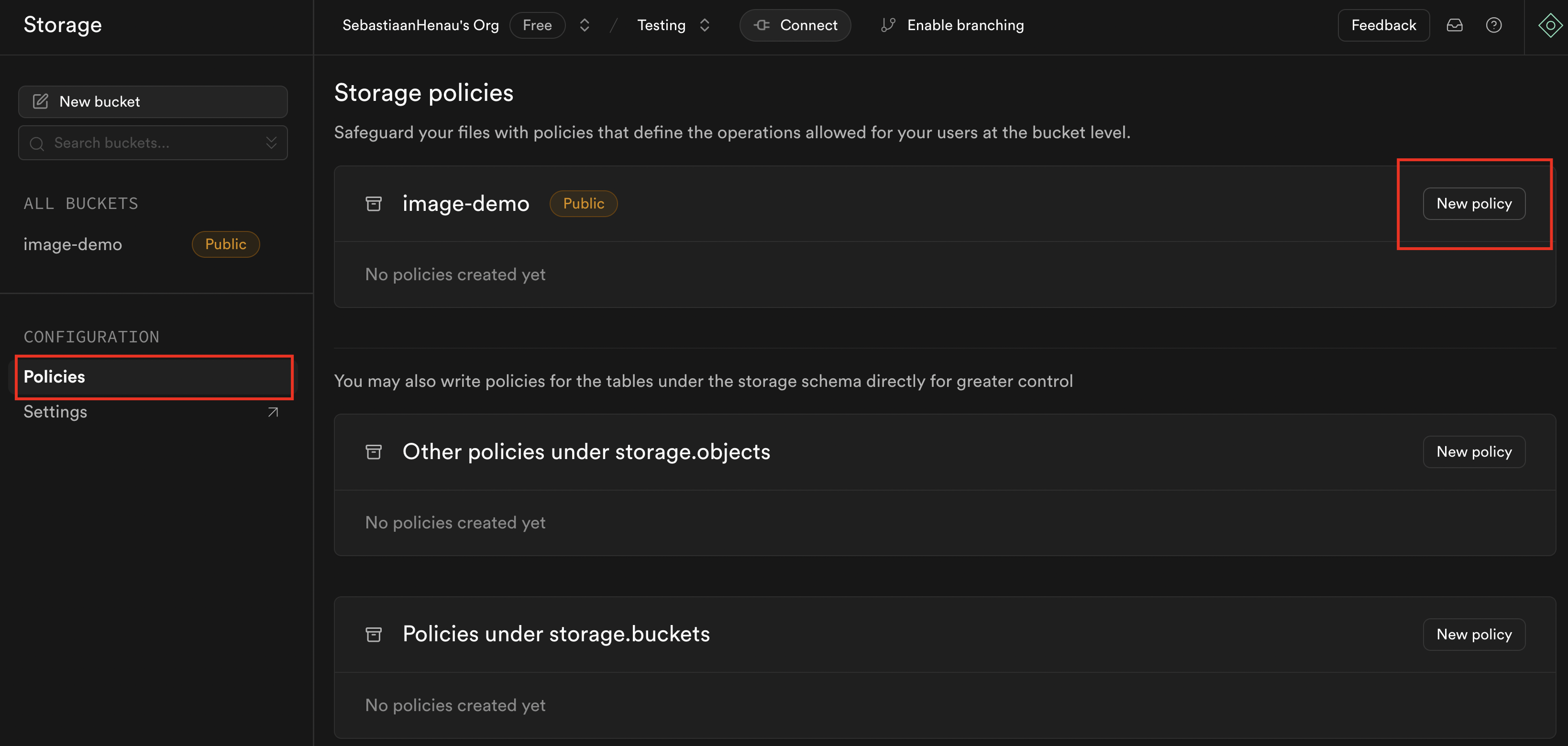Click the bucket icon beside storage.objects policies

(373, 451)
